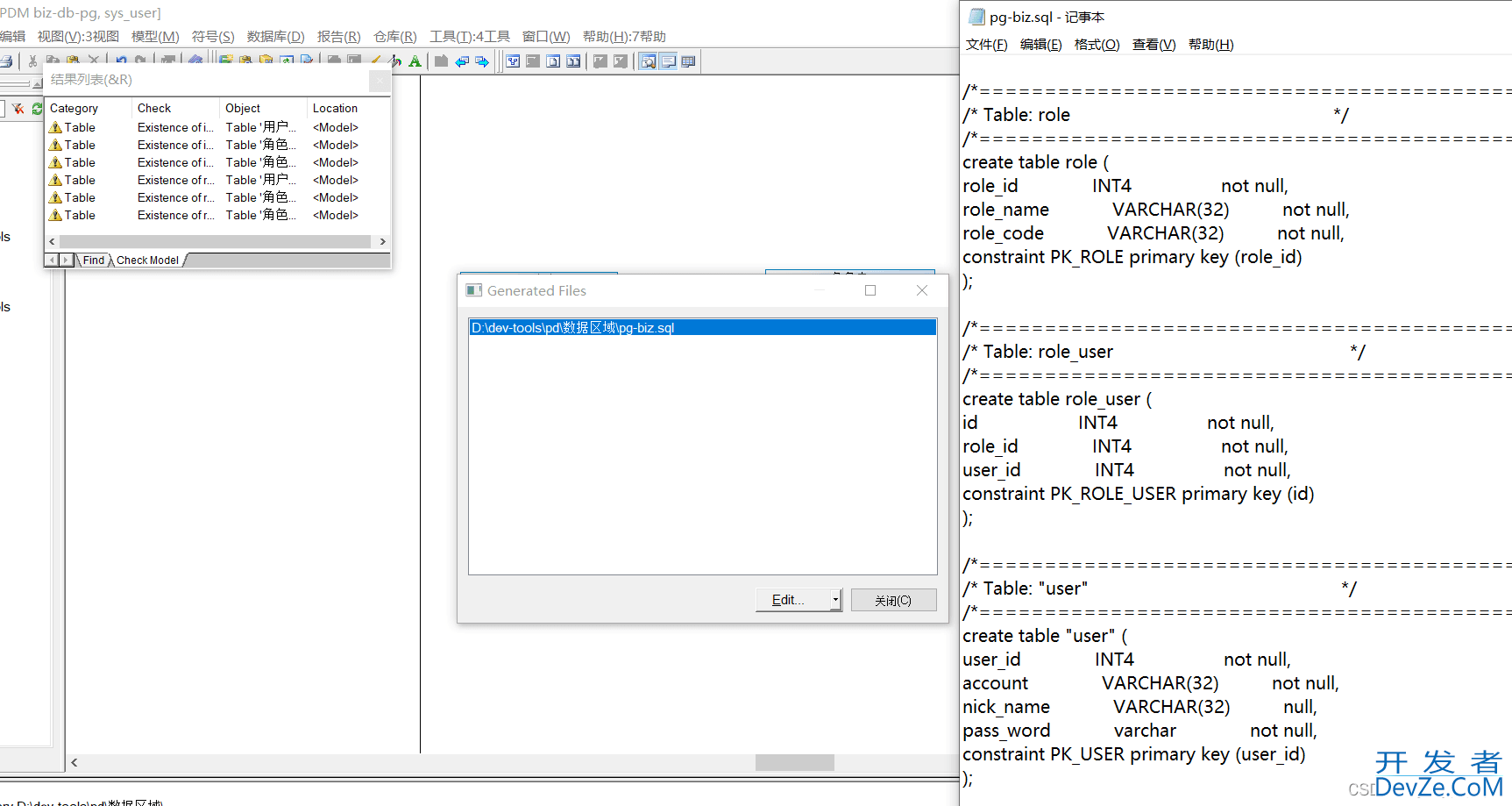Open the 工具(T) menu
Image resolution: width=1512 pixels, height=806 pixels.
469,37
